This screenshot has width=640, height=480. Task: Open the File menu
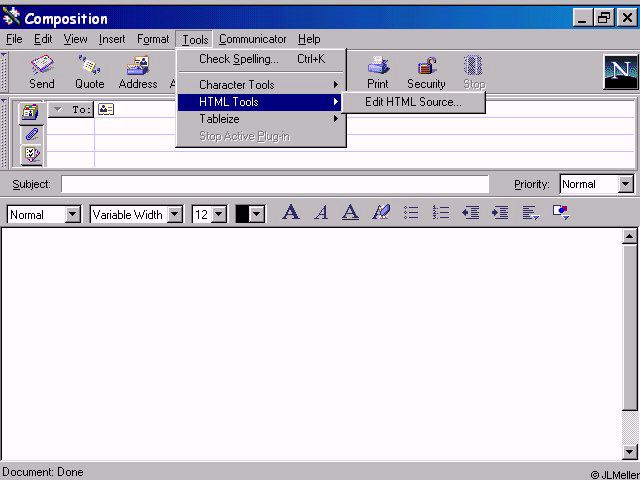(14, 39)
